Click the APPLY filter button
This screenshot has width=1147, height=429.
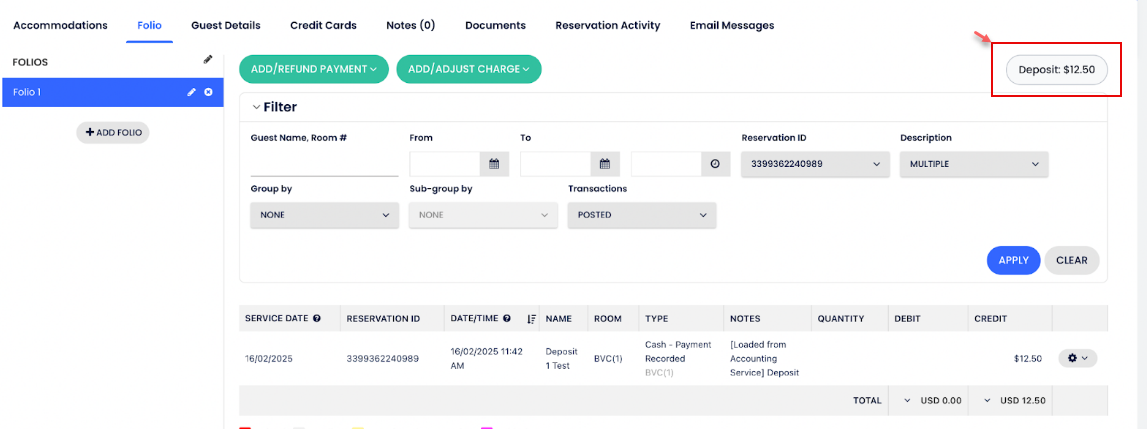[x=1013, y=260]
